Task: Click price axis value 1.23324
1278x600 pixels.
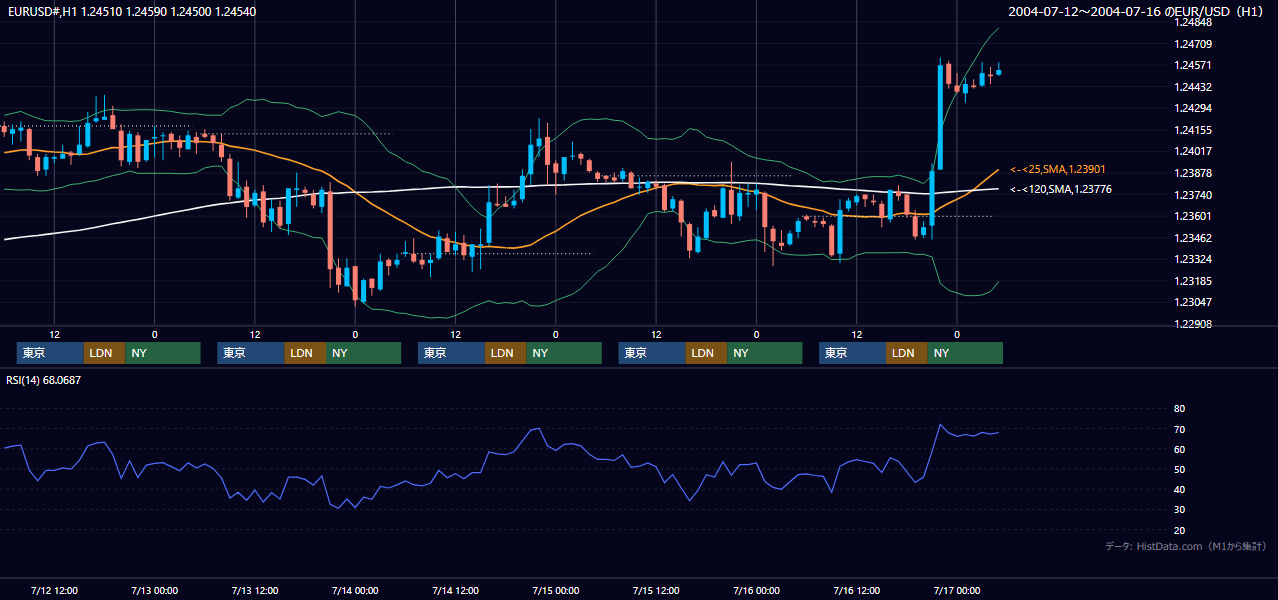Action: point(1192,259)
